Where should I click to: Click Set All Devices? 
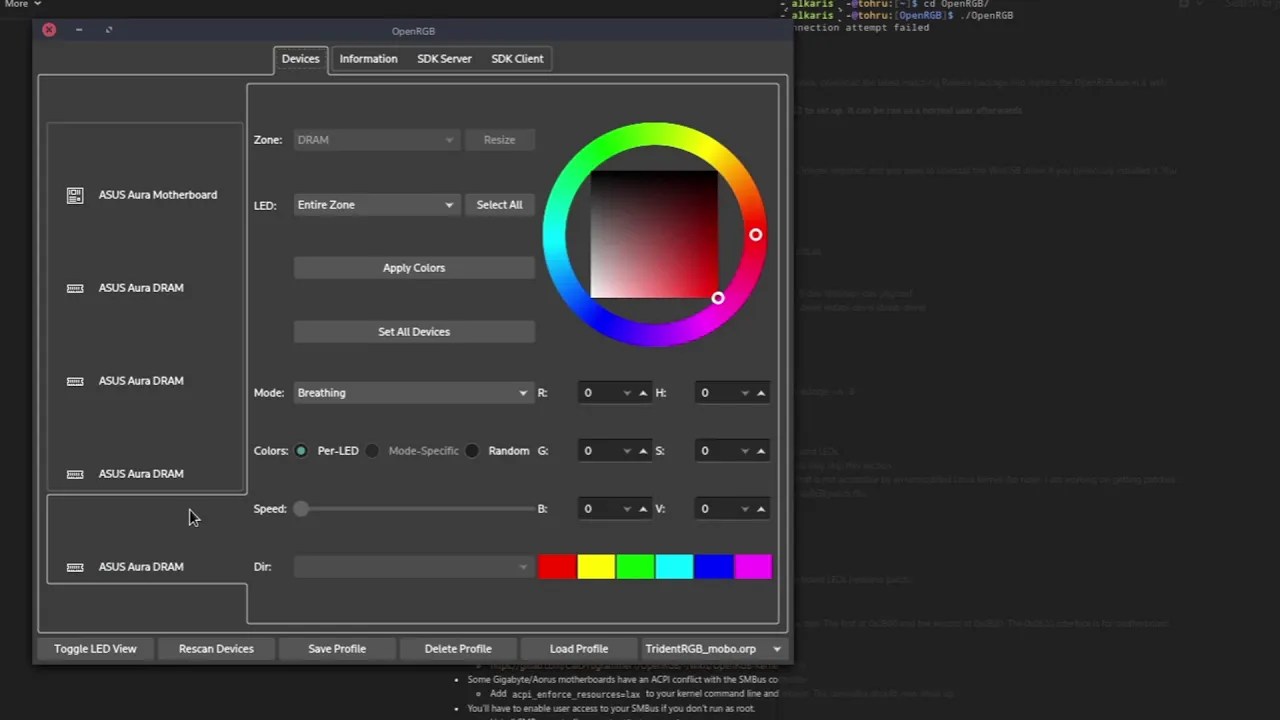(x=414, y=332)
